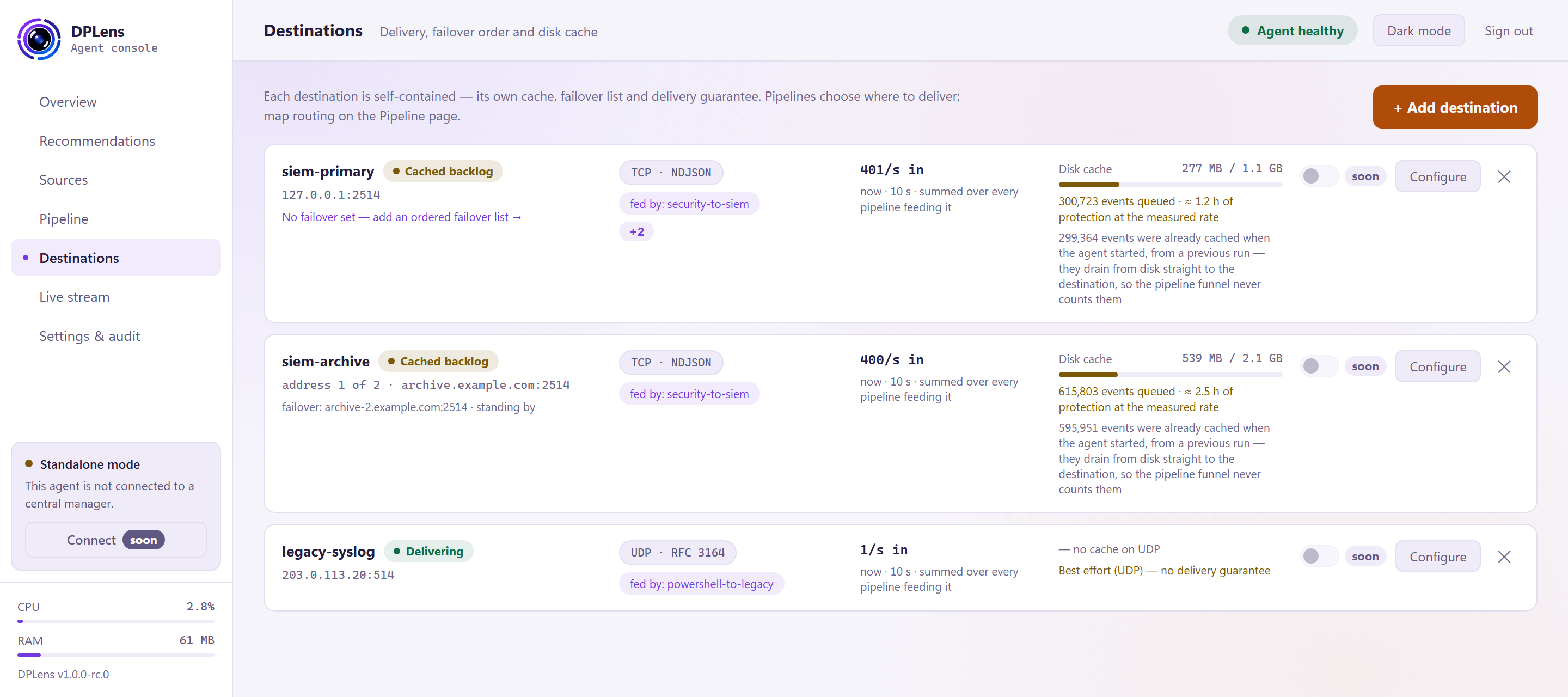Viewport: 1568px width, 697px height.
Task: Click the Destinations page heading
Action: [313, 30]
